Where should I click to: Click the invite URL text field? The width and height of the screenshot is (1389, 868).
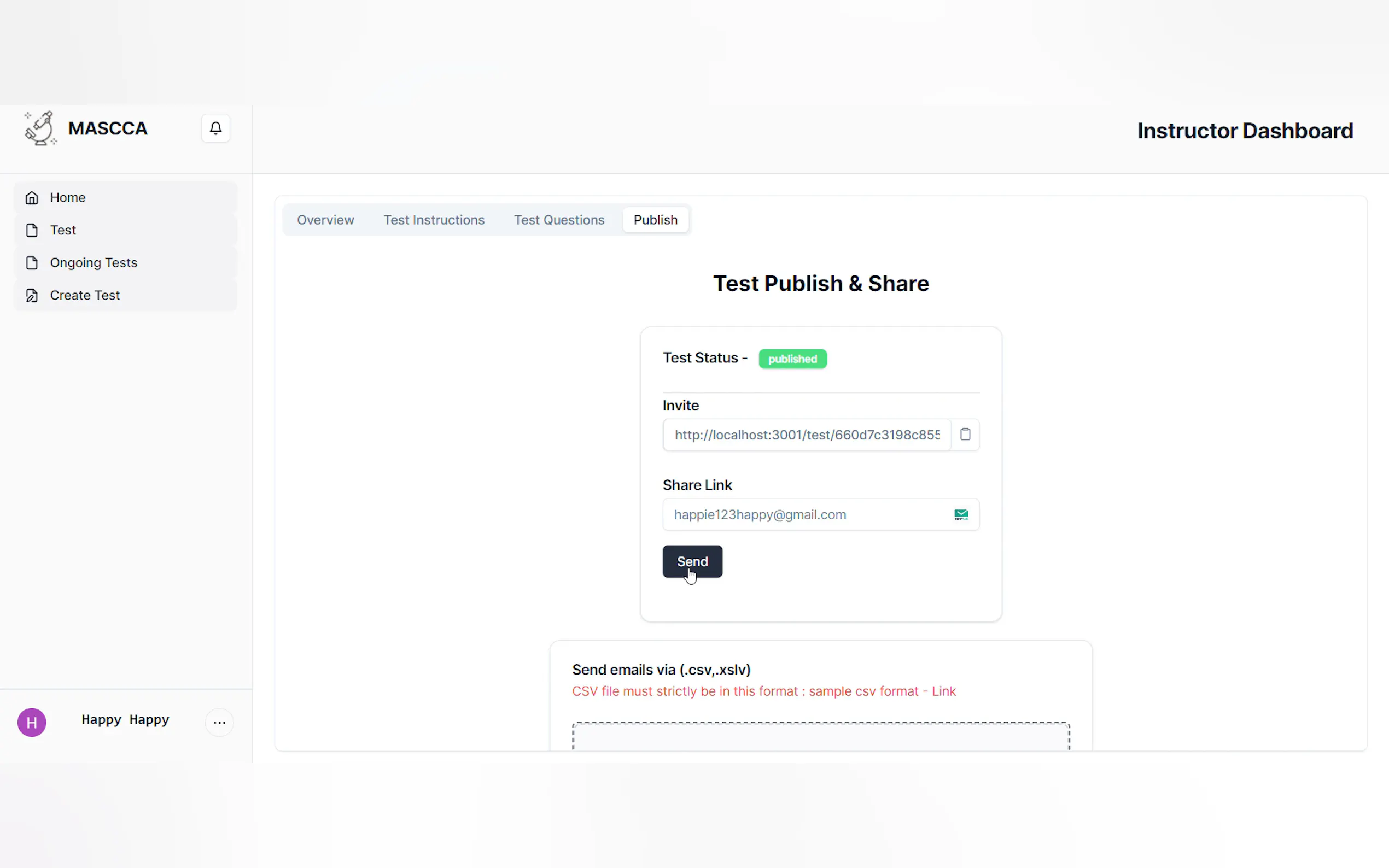(806, 435)
